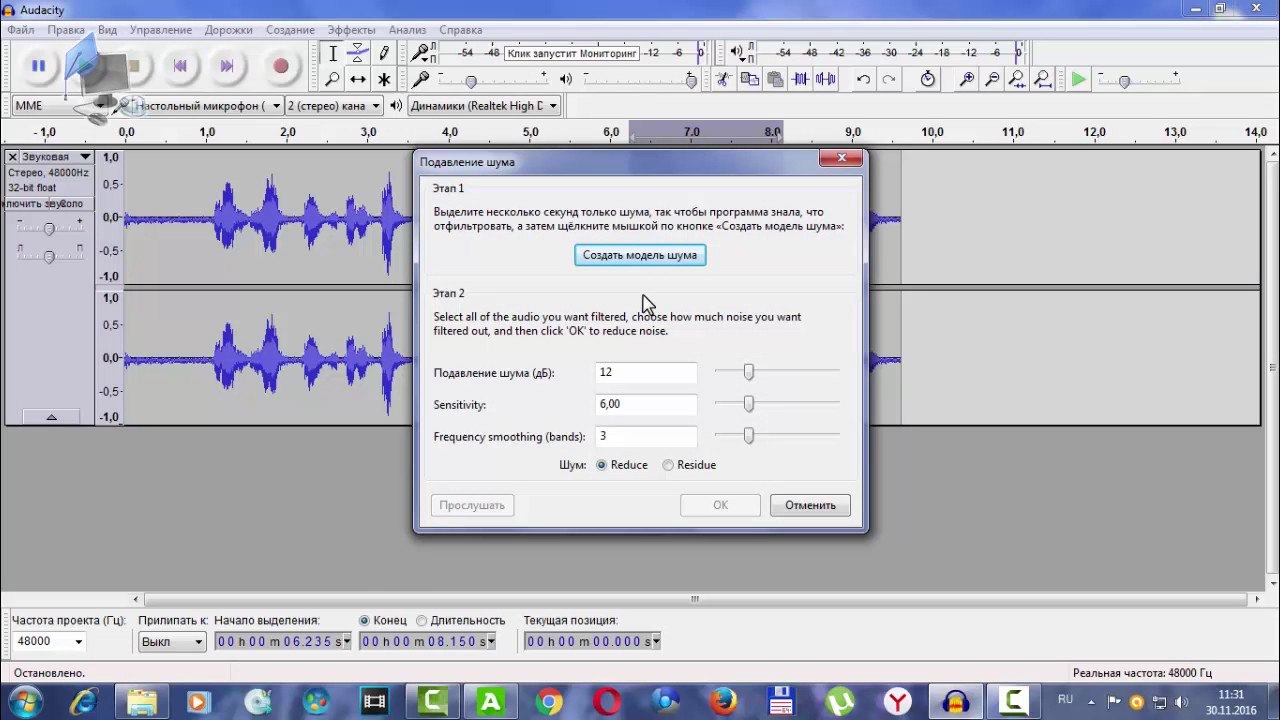
Task: Open the Audacity icon in the taskbar
Action: pyautogui.click(x=957, y=702)
